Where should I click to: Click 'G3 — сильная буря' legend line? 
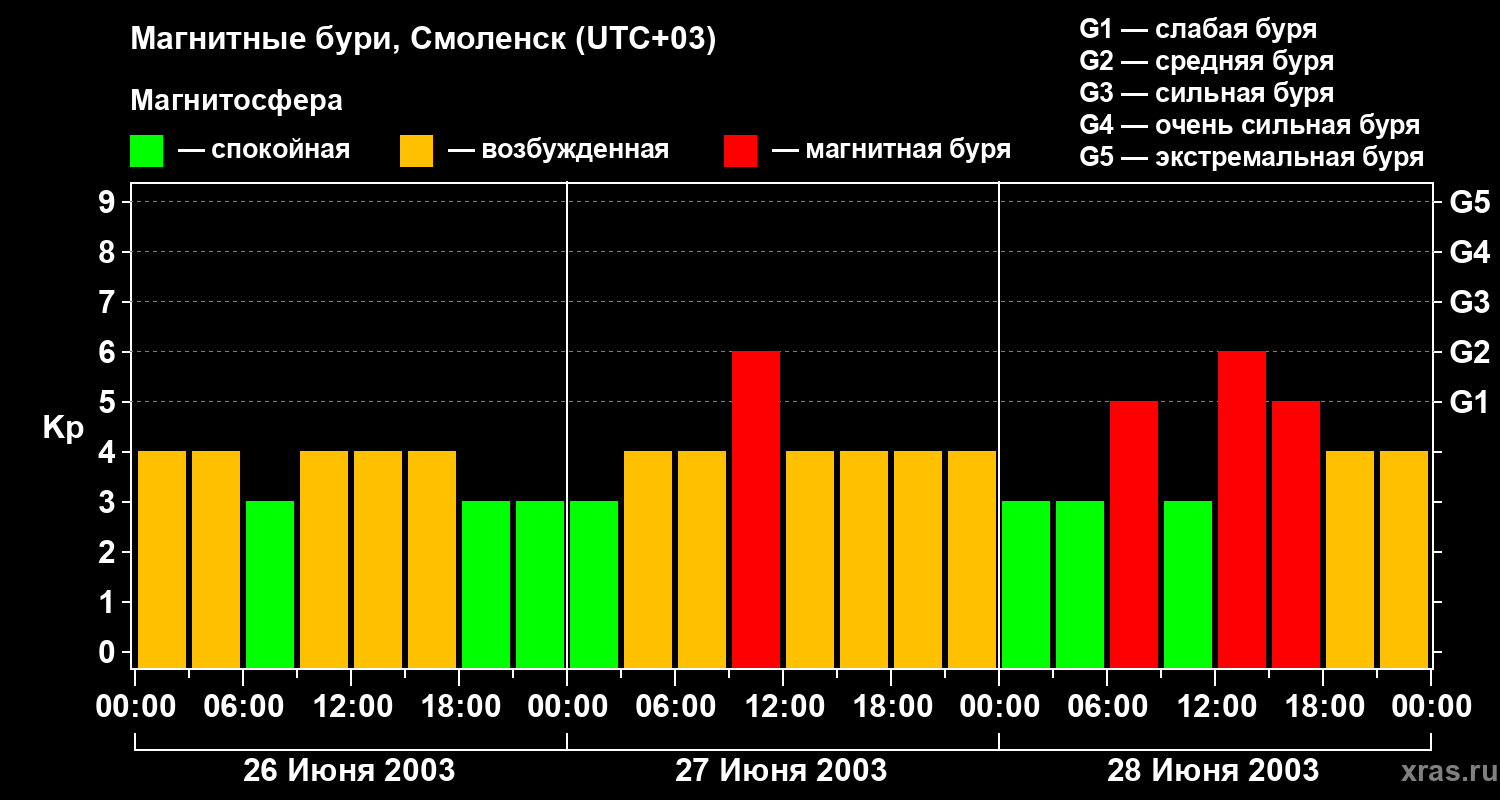[x=1206, y=93]
